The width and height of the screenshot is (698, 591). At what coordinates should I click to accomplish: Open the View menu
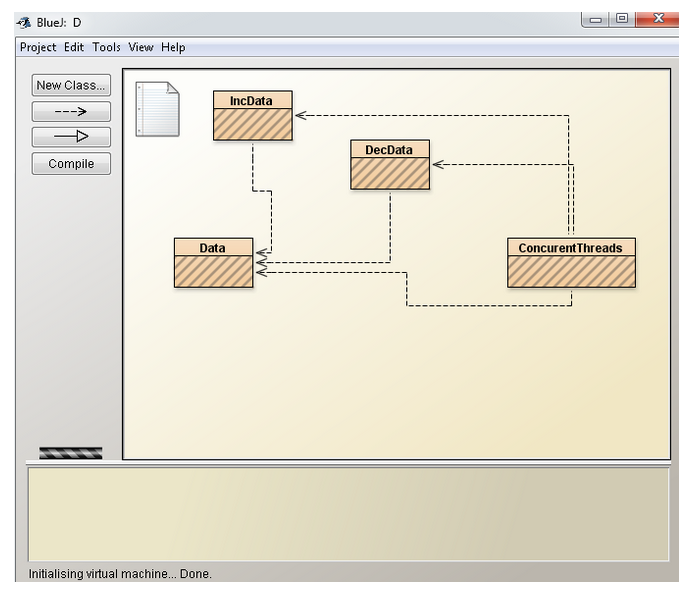click(141, 47)
